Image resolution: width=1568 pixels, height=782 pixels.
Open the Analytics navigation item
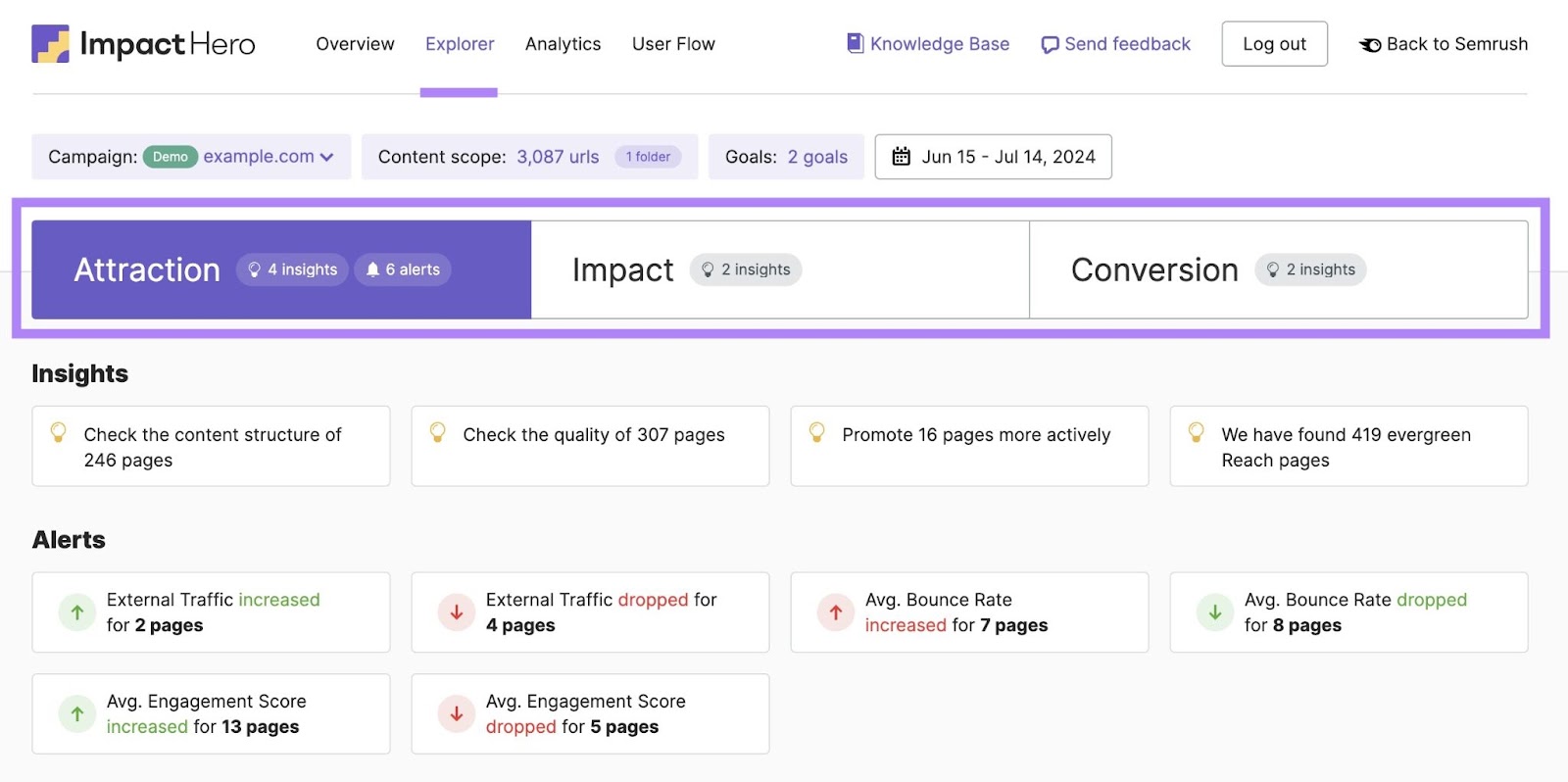(x=563, y=44)
